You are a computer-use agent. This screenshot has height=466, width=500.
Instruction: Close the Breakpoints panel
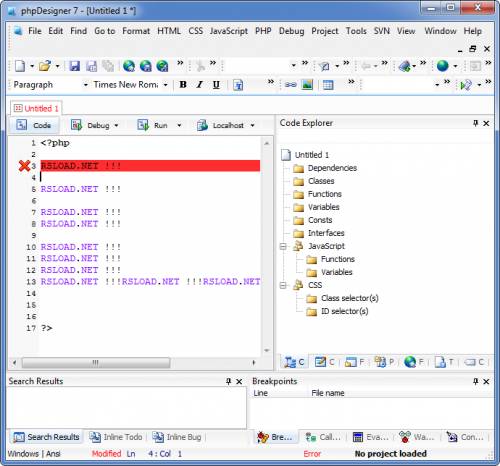(x=486, y=381)
